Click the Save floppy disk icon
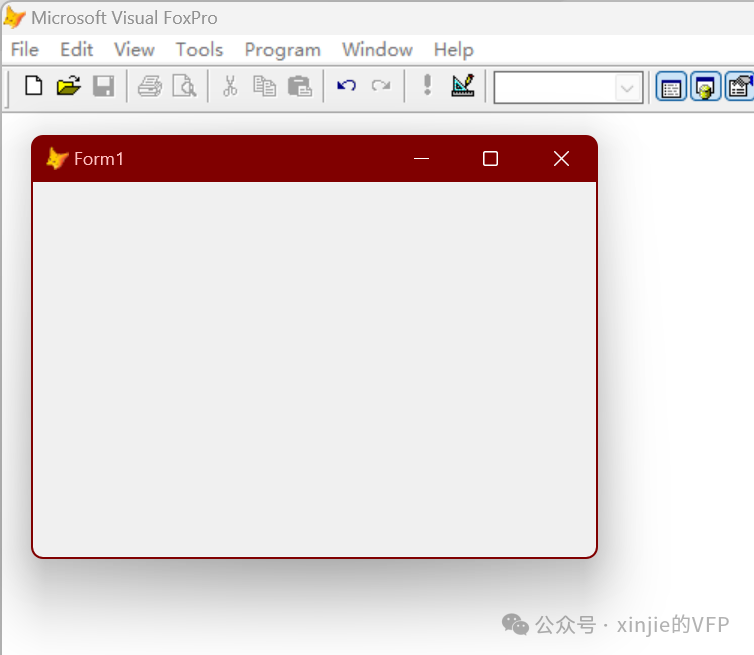 [103, 86]
